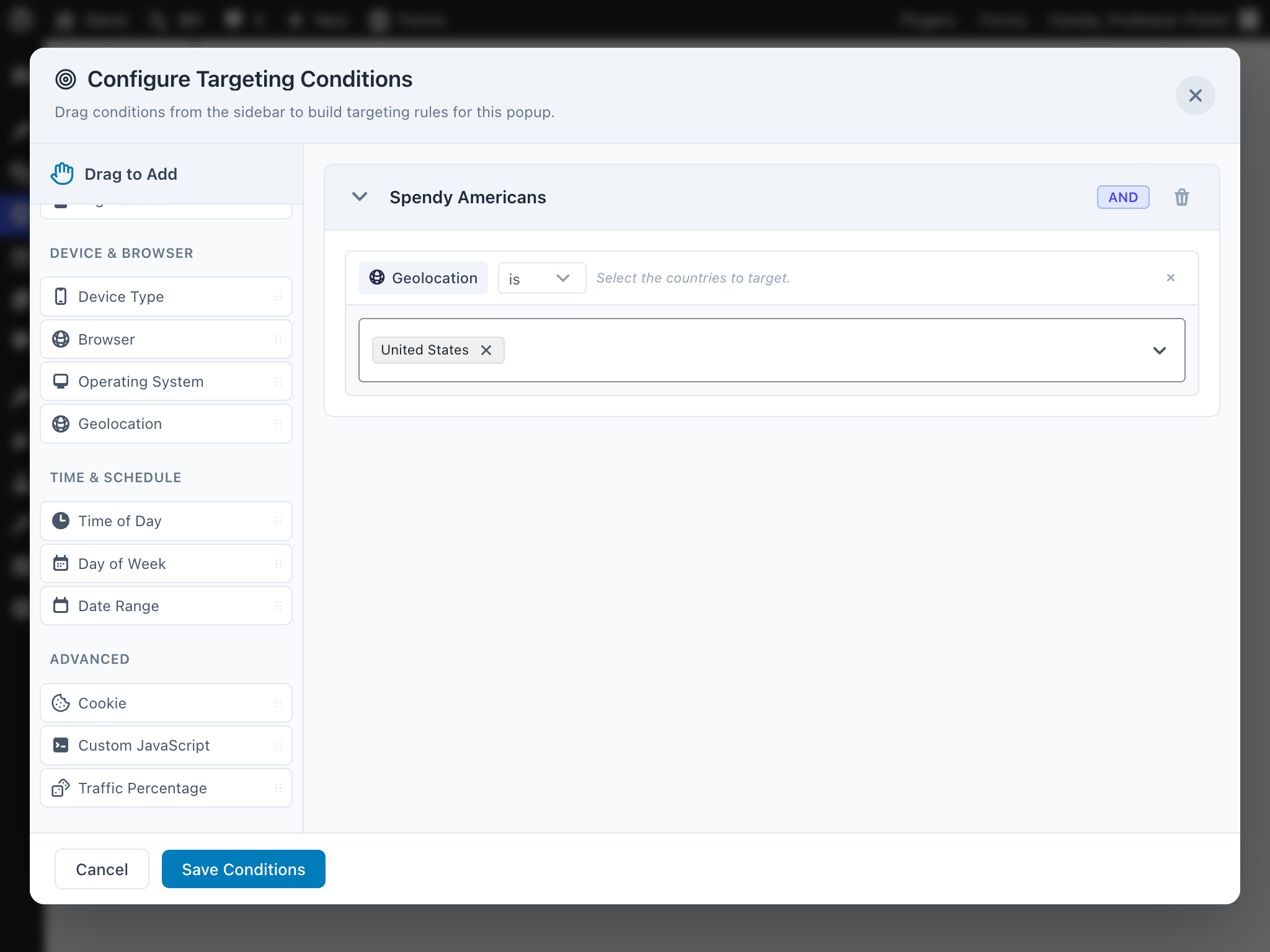
Task: Click the Time of Day clock icon
Action: [61, 521]
